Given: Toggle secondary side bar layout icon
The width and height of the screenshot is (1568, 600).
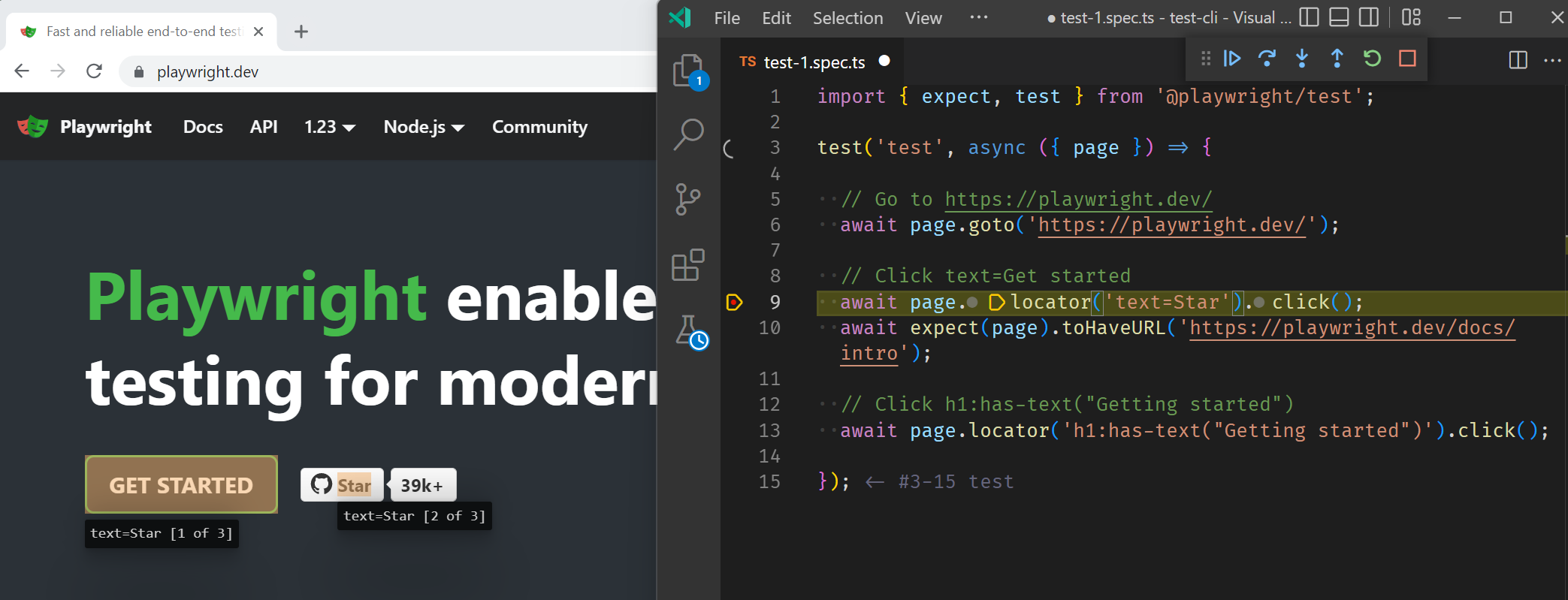Looking at the screenshot, I should (1369, 17).
